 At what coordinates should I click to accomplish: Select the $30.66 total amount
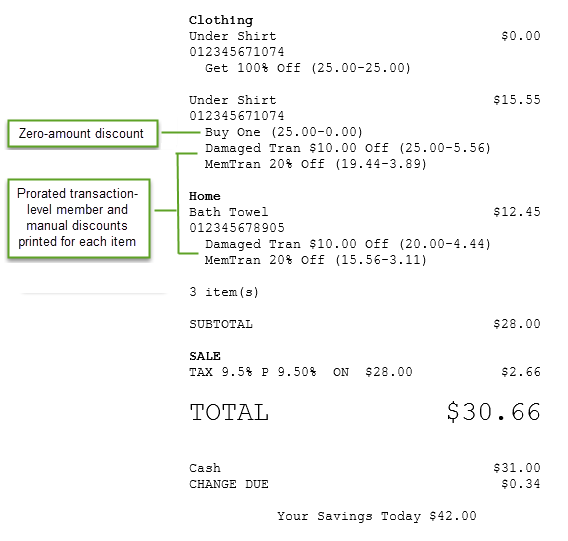[x=494, y=412]
